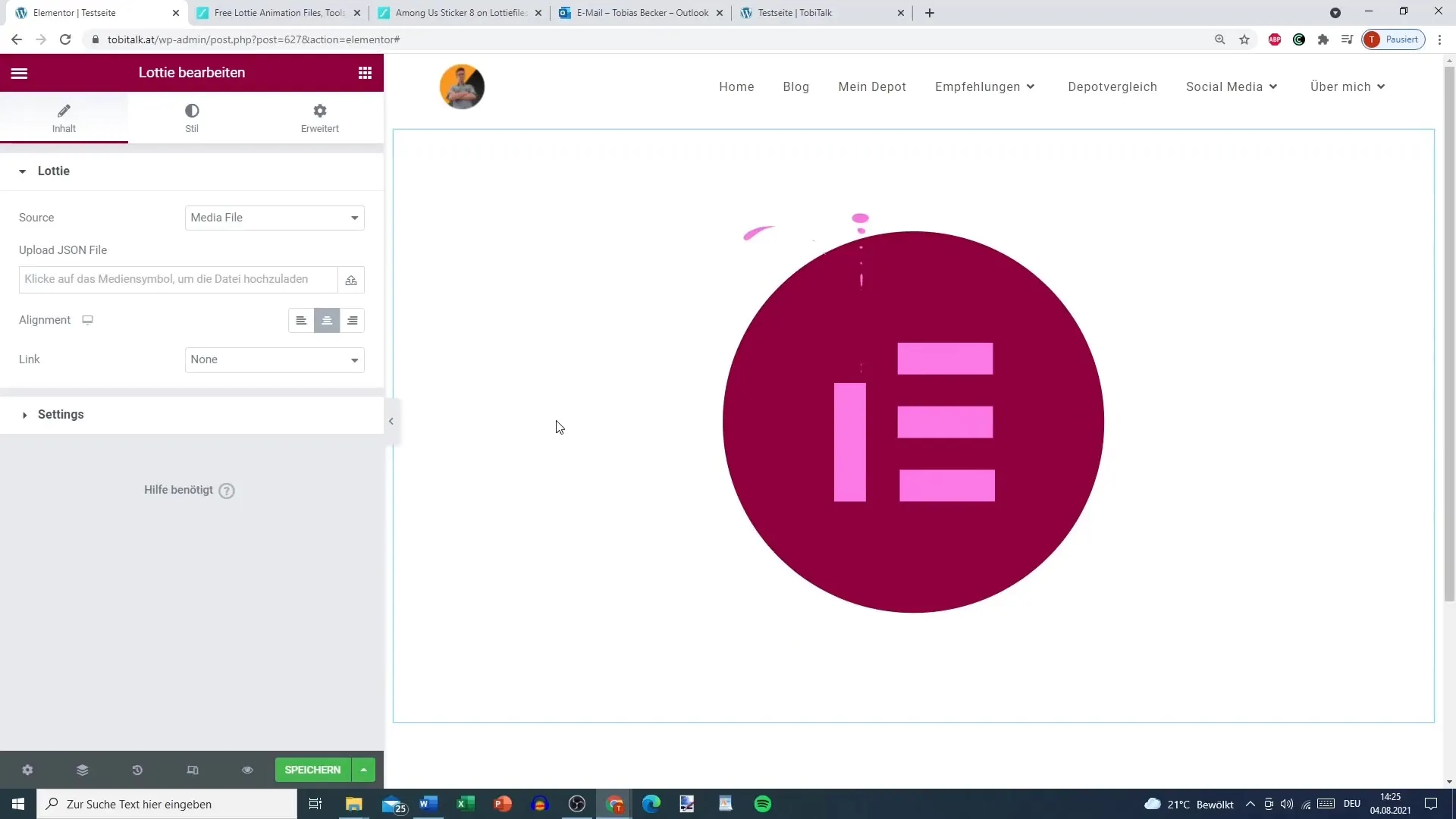This screenshot has width=1456, height=819.
Task: Switch to responsive mode icon
Action: click(x=193, y=770)
